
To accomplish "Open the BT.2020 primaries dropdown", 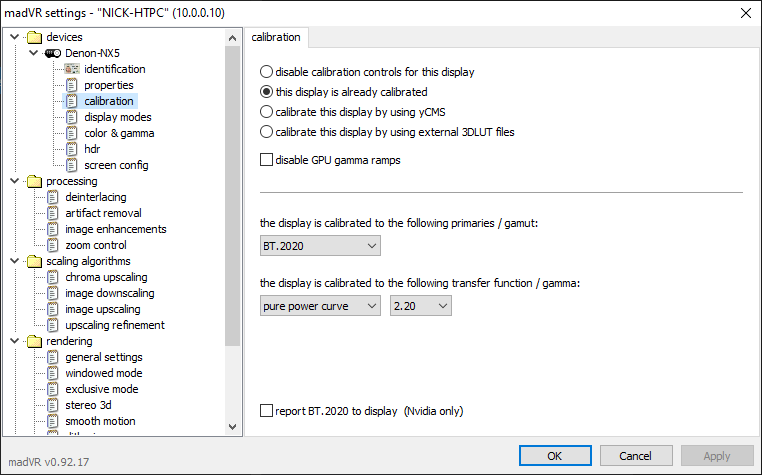I will coord(320,246).
